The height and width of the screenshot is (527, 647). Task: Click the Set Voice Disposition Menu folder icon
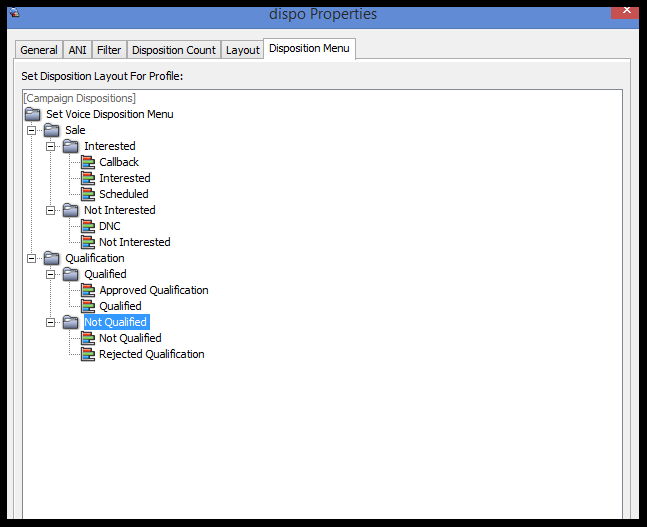(x=33, y=114)
